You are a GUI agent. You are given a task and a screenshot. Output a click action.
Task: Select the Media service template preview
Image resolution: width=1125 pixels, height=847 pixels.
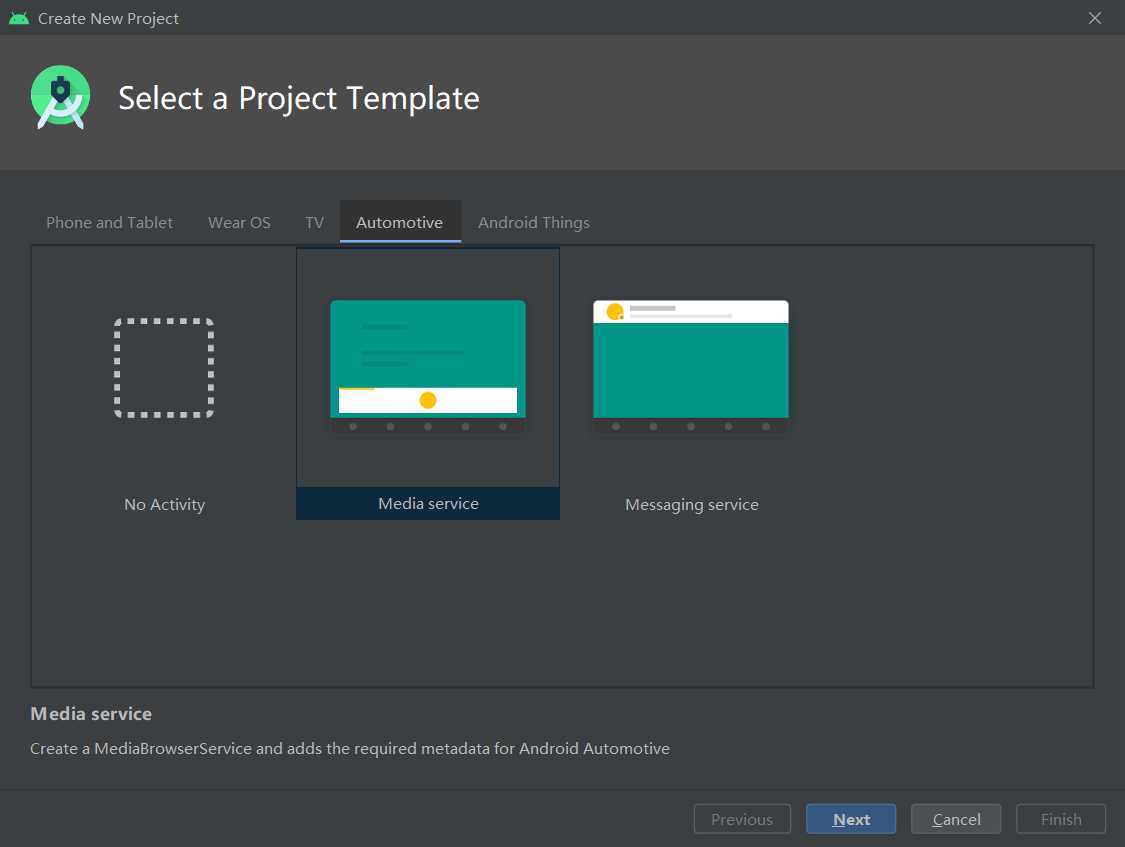tap(428, 365)
